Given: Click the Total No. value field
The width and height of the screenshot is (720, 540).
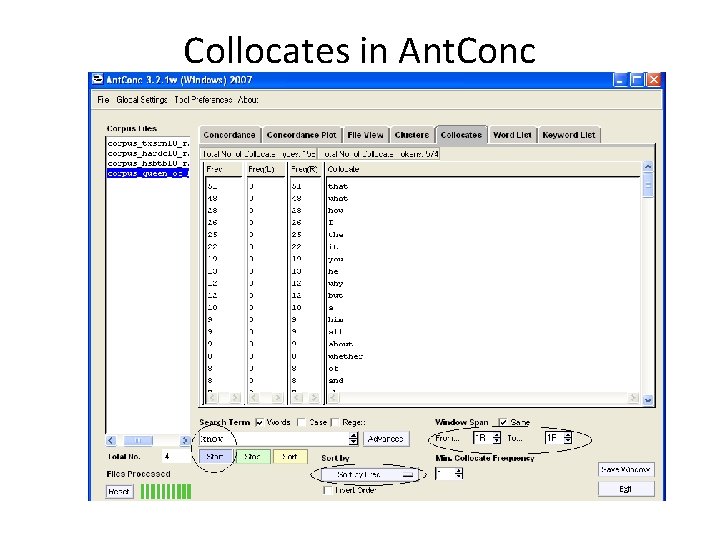Looking at the screenshot, I should point(174,456).
